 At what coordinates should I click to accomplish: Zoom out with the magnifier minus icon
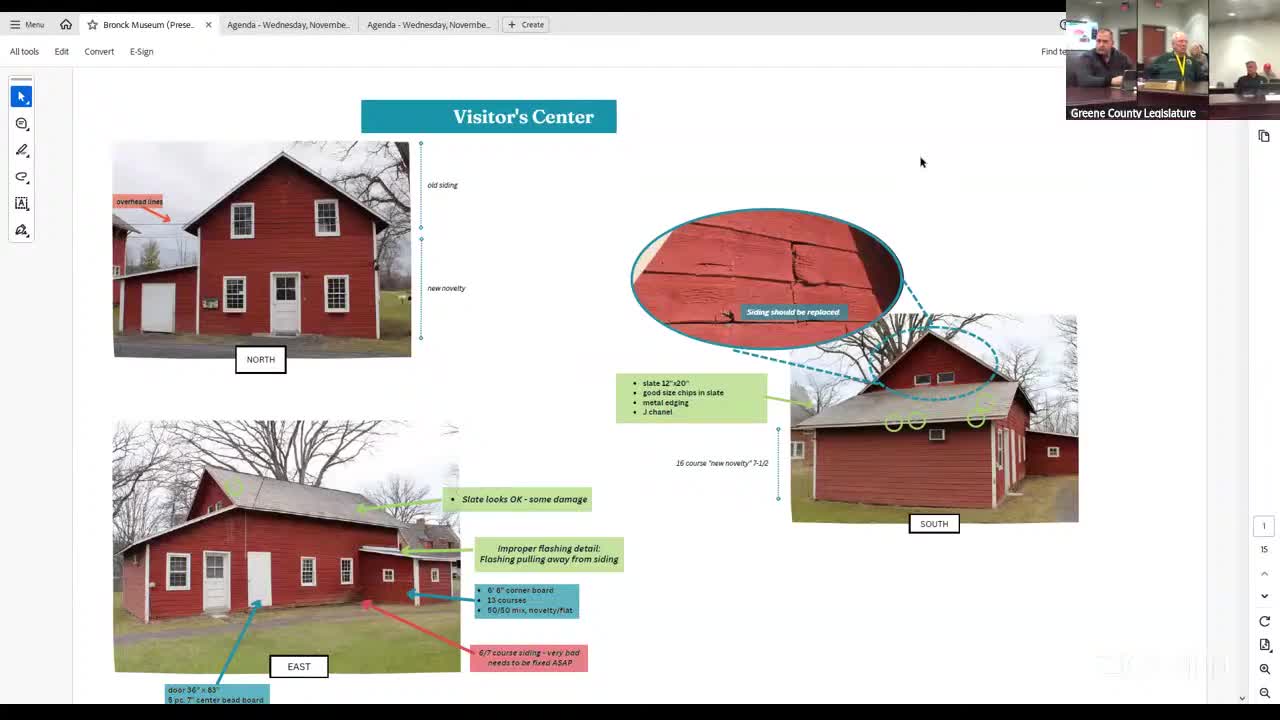click(x=1264, y=693)
